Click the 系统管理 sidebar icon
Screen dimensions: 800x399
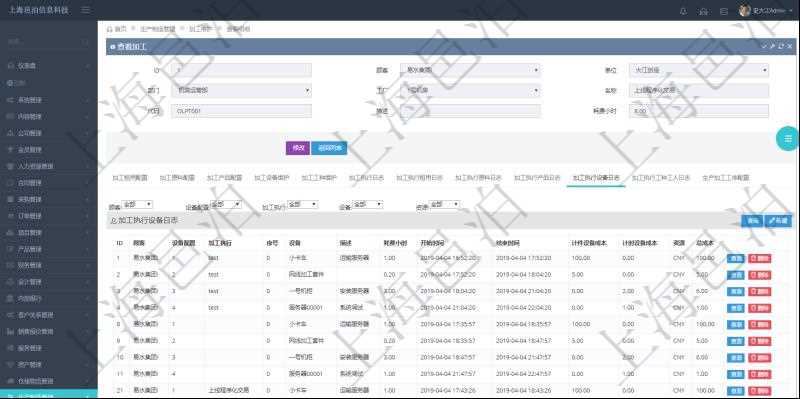pyautogui.click(x=11, y=100)
